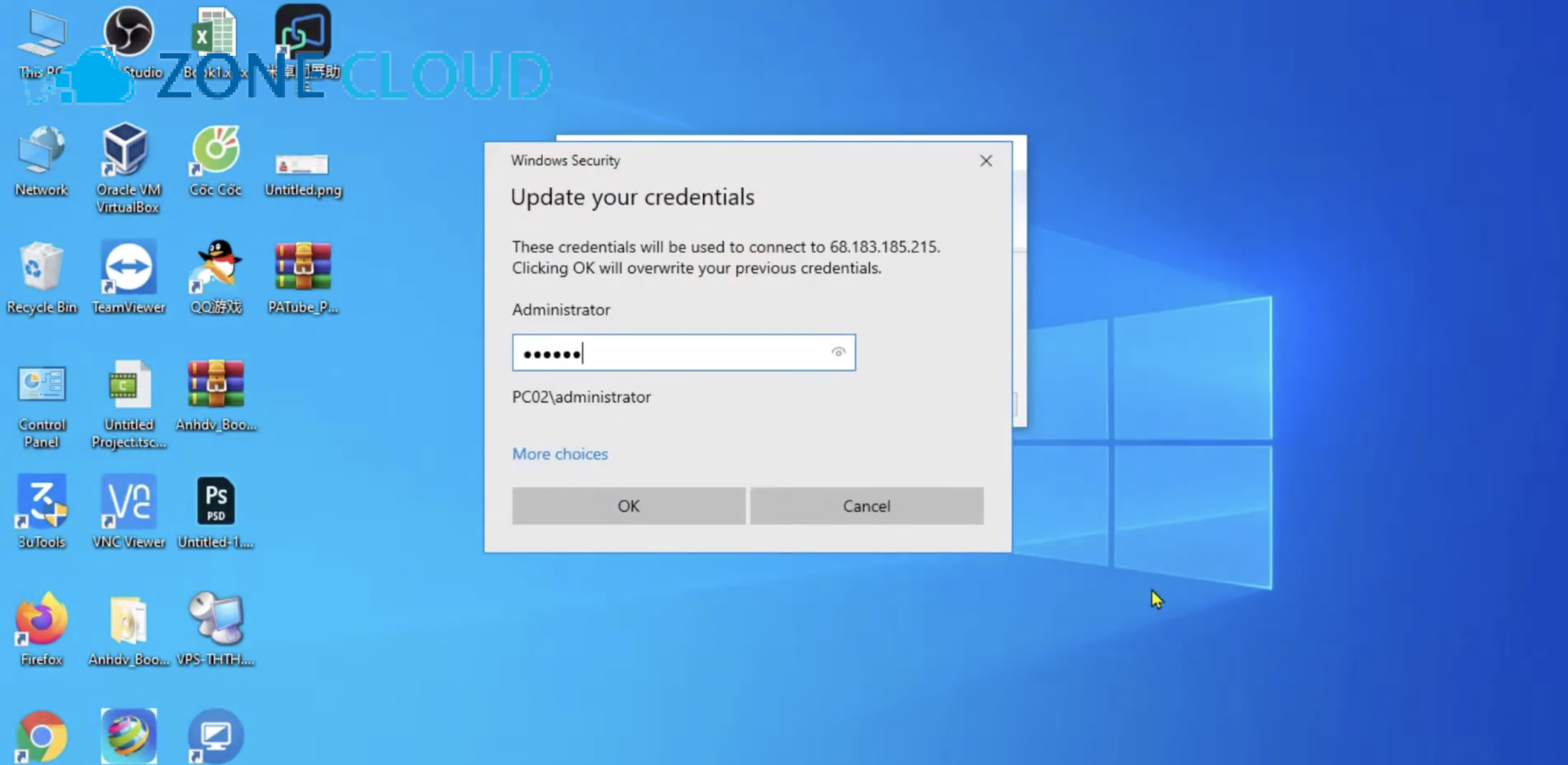Open the VPS-THTH... remote desktop file
Viewport: 1568px width, 765px height.
(x=216, y=630)
